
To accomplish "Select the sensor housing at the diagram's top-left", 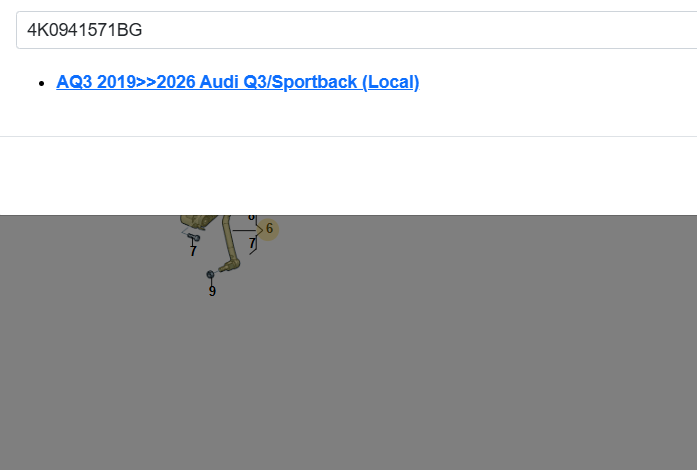I will (196, 221).
